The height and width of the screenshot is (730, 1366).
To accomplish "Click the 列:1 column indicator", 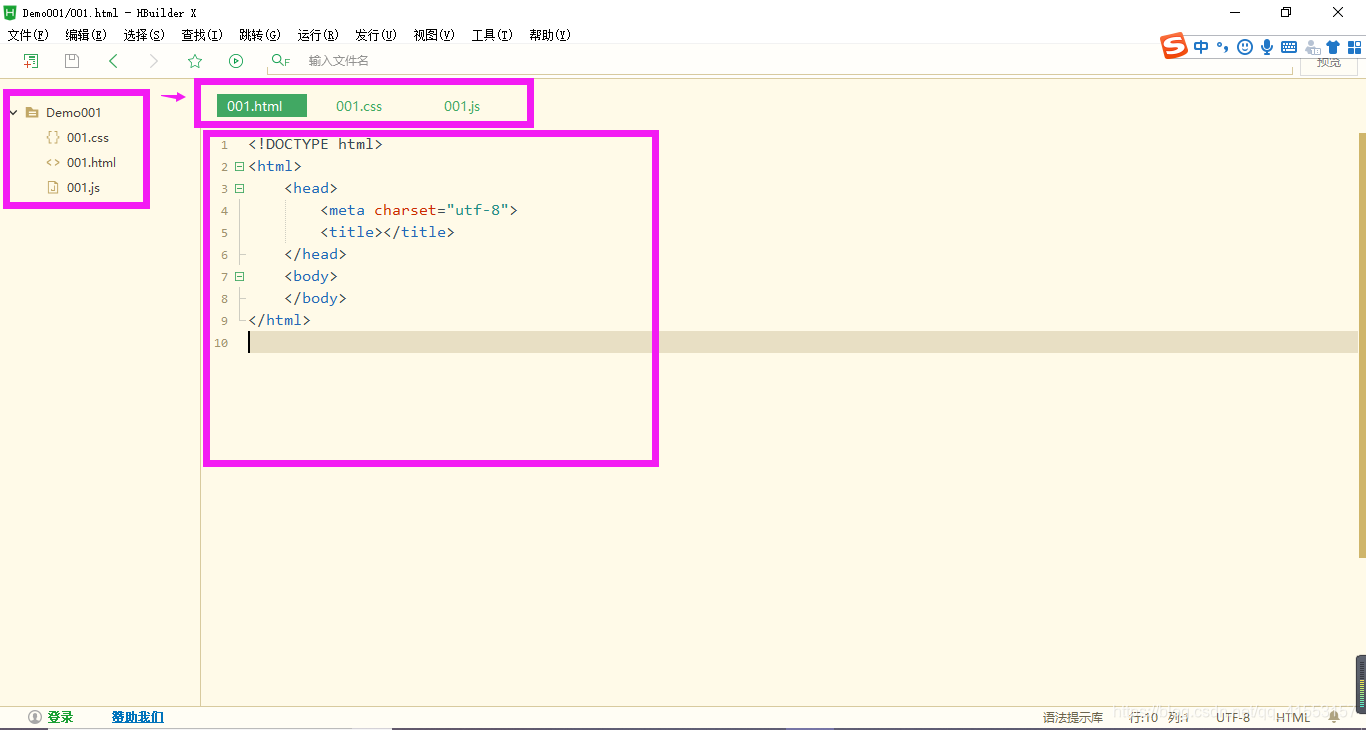I will [x=1179, y=718].
